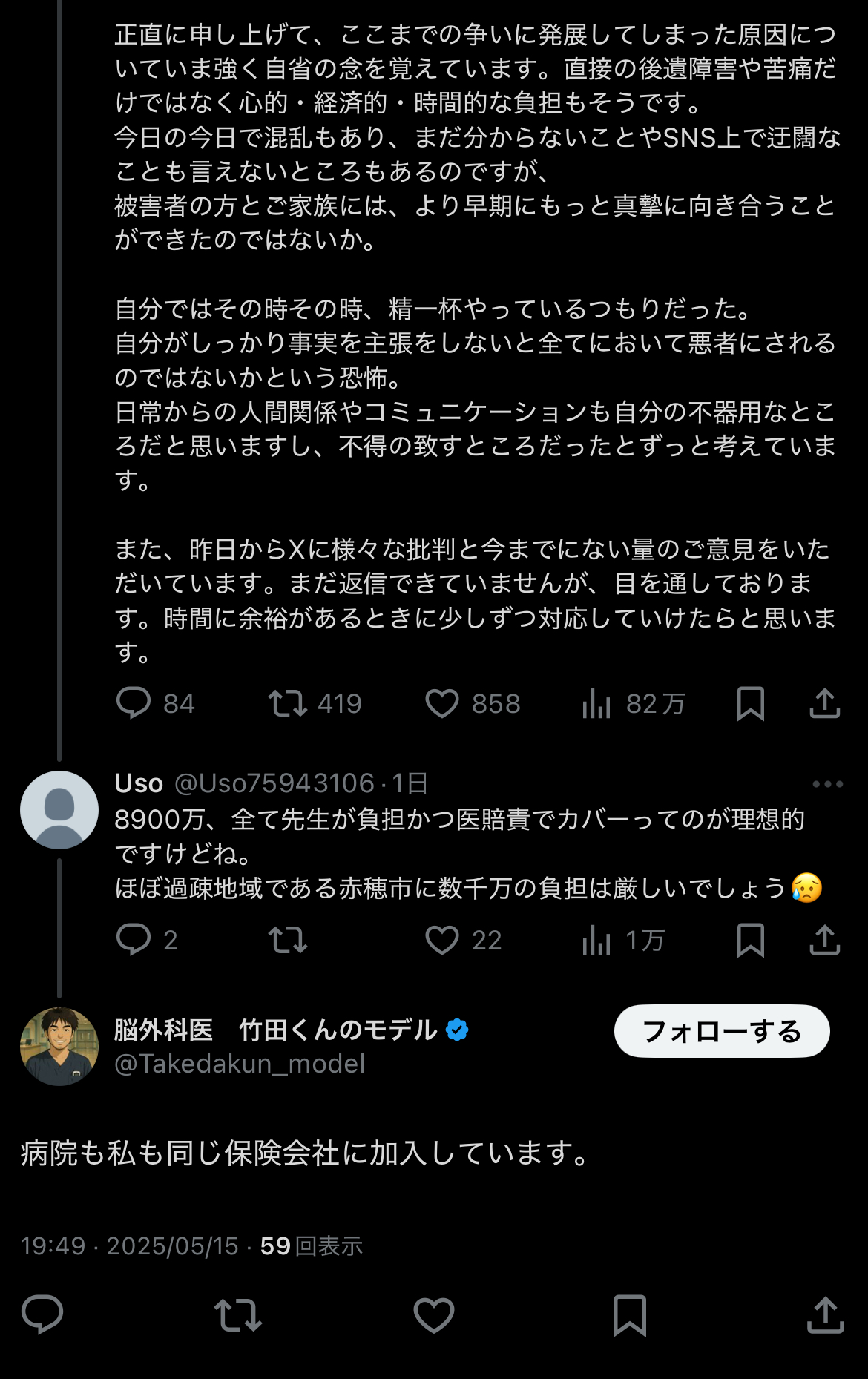868x1379 pixels.
Task: Open the 59 回表示 view count
Action: point(311,1246)
